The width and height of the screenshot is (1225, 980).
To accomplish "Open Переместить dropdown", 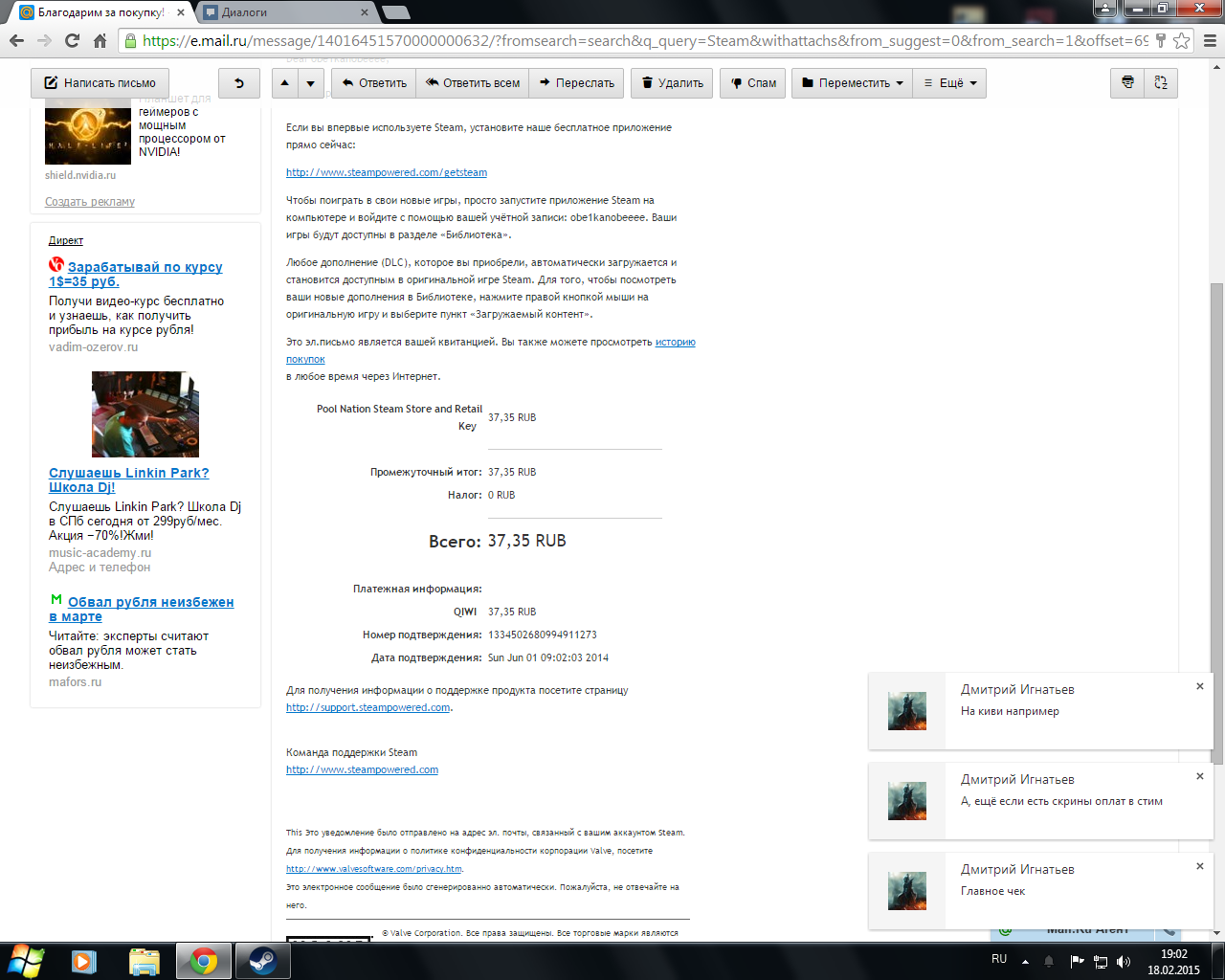I will tap(853, 83).
